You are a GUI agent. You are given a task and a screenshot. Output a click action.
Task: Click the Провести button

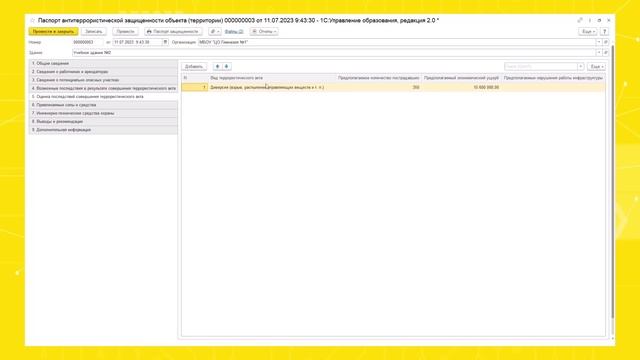(125, 31)
